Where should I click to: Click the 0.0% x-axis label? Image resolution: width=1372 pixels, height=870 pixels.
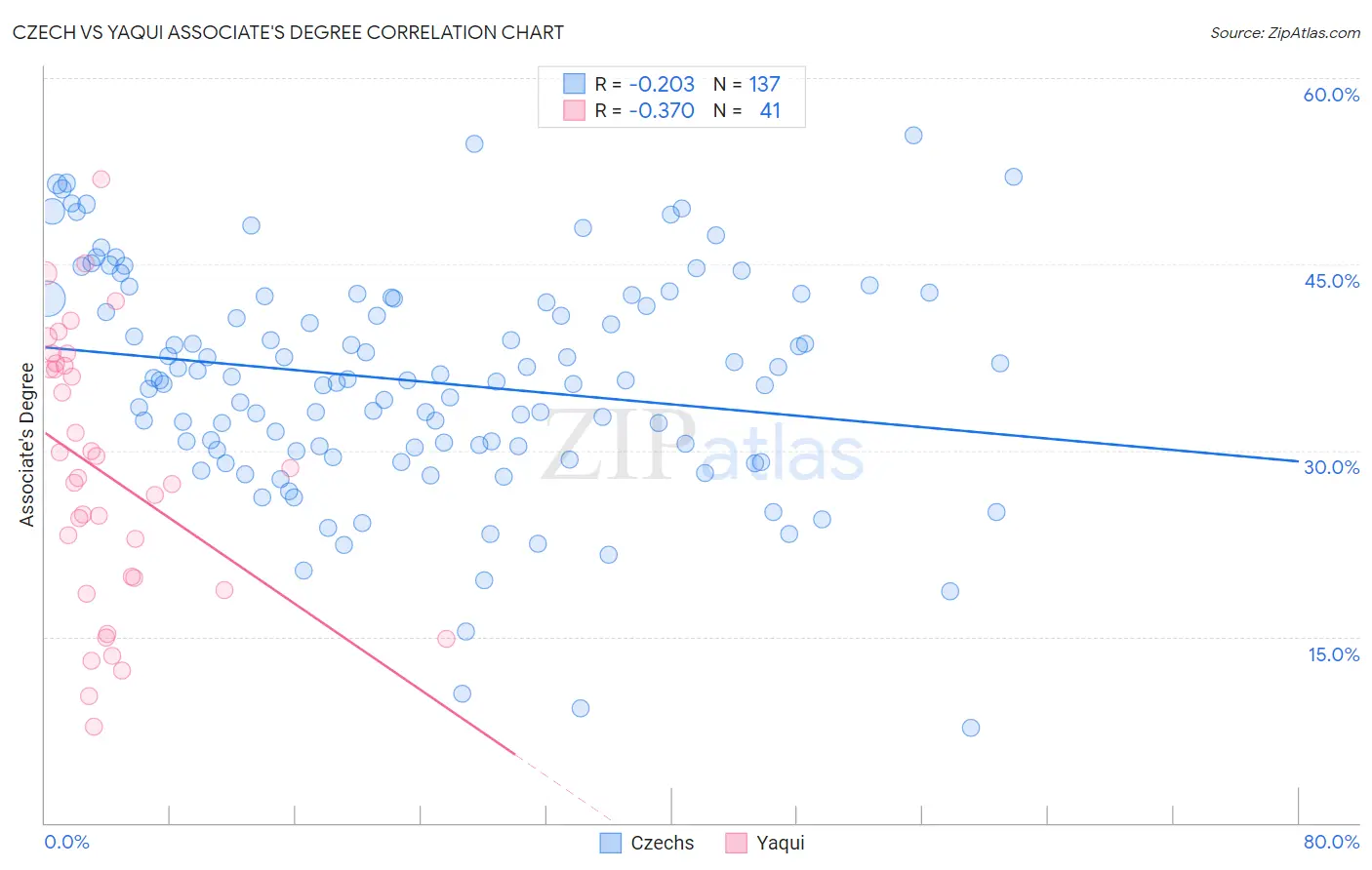click(x=66, y=842)
